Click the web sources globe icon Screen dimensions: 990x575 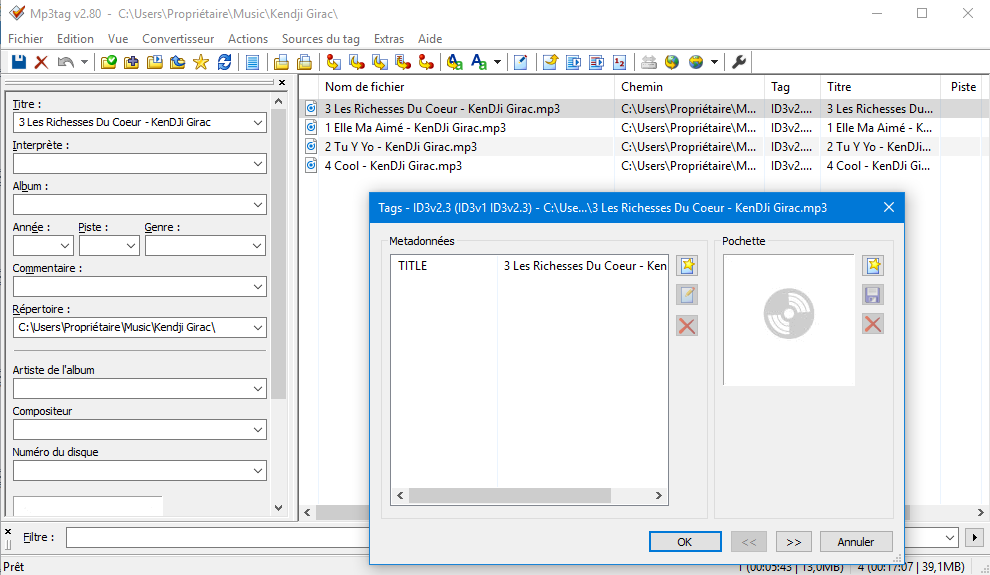click(696, 62)
